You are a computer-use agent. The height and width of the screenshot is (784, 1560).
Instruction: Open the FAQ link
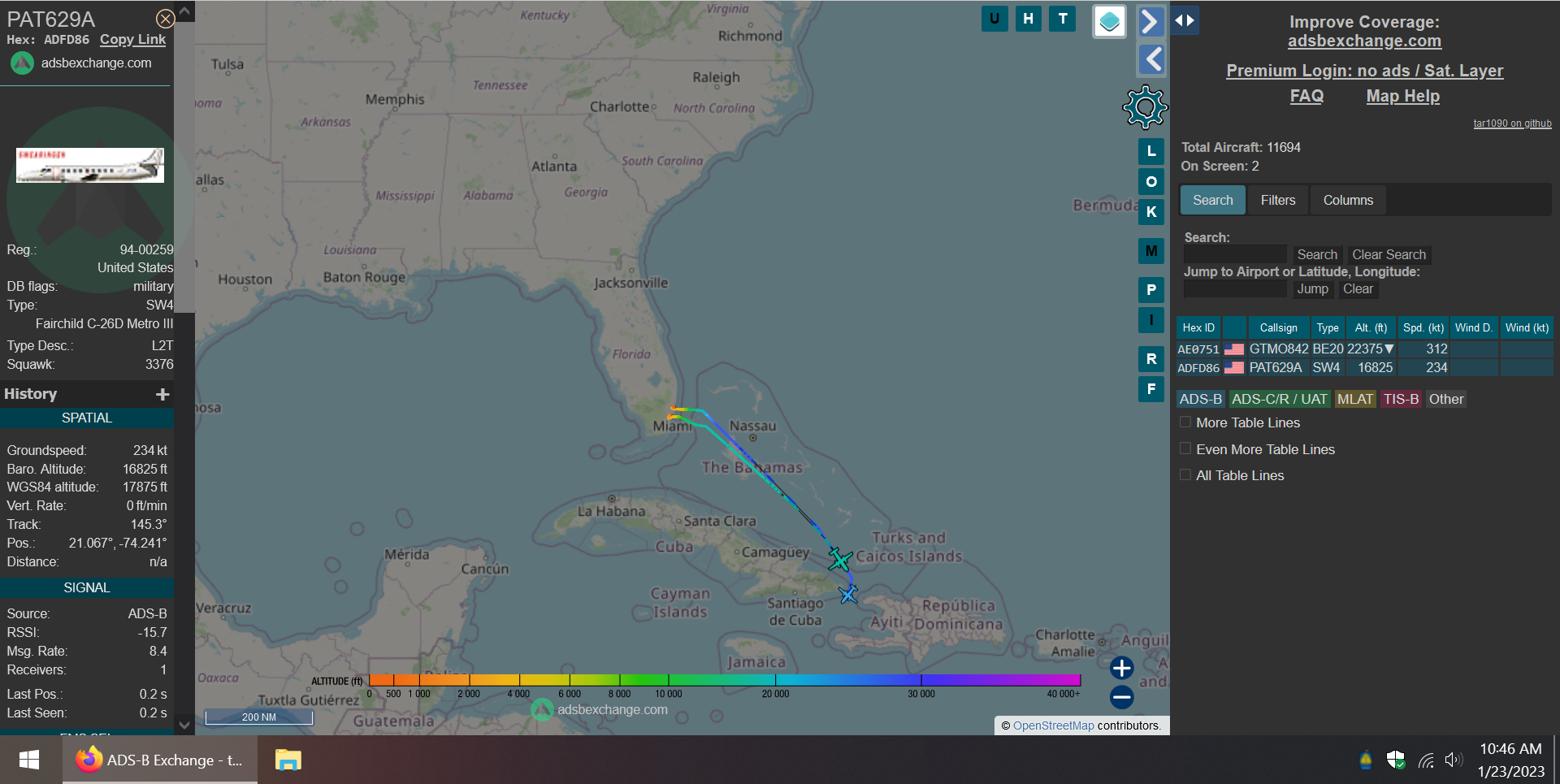[1306, 96]
